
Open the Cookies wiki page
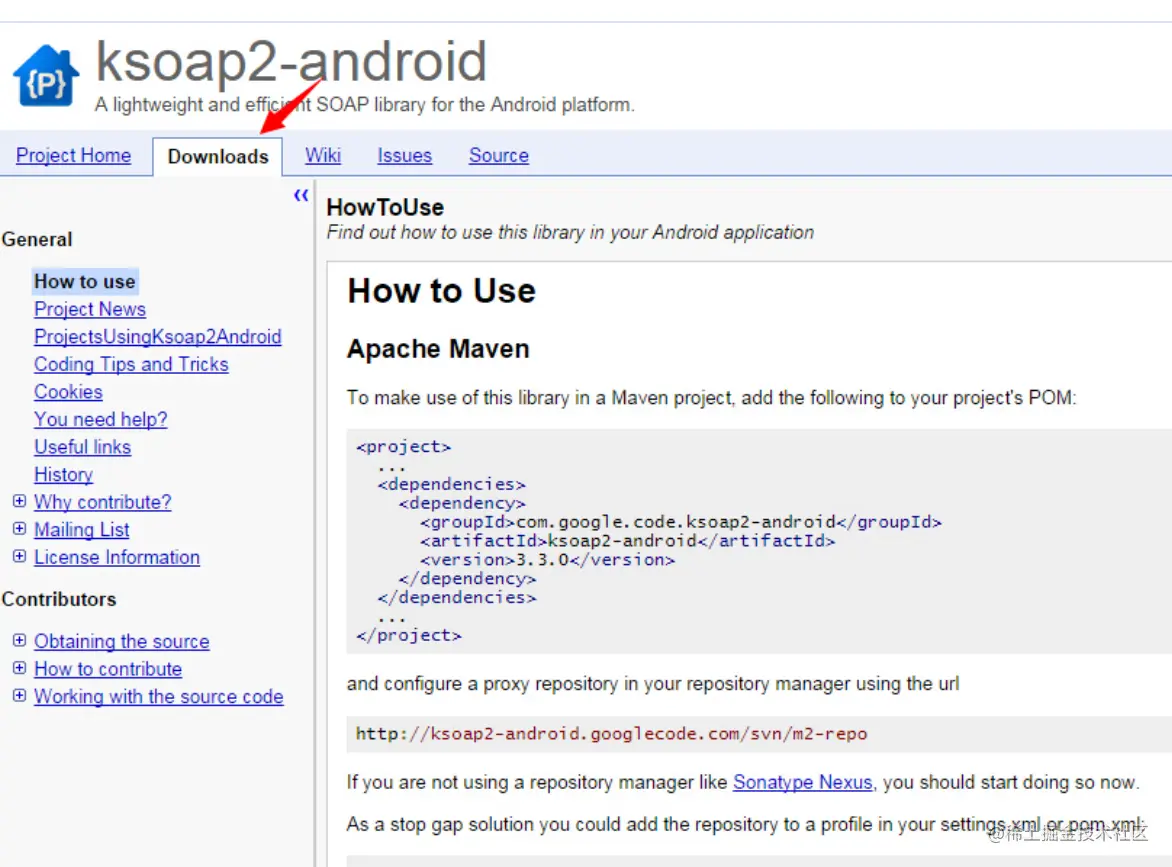[x=68, y=392]
